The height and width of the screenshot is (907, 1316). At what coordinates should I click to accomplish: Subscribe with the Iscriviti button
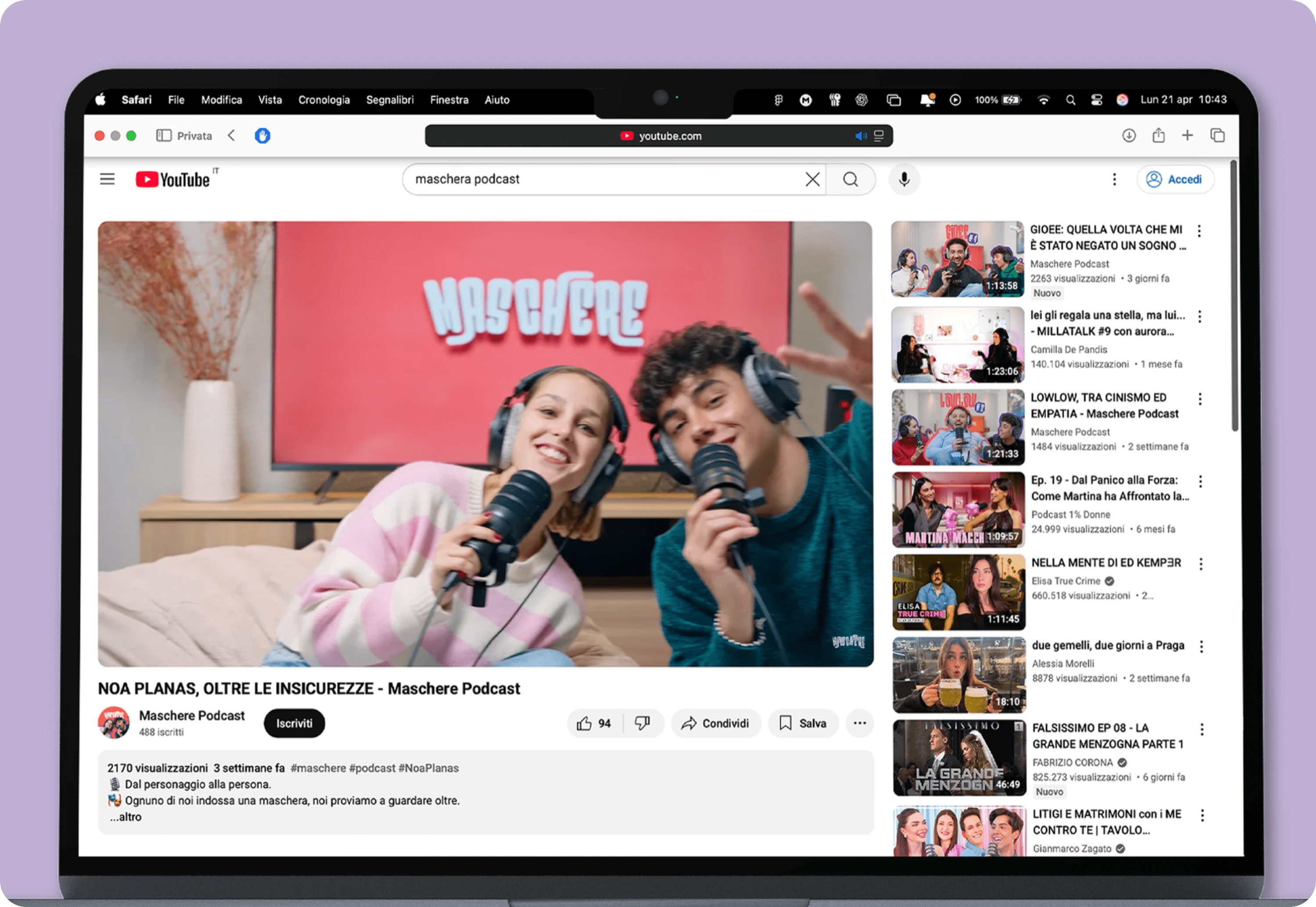(295, 723)
